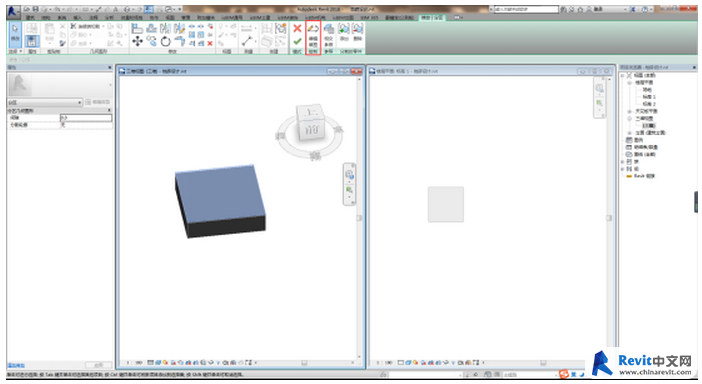The image size is (702, 384).
Task: Select the Offset tool
Action: pos(152,29)
